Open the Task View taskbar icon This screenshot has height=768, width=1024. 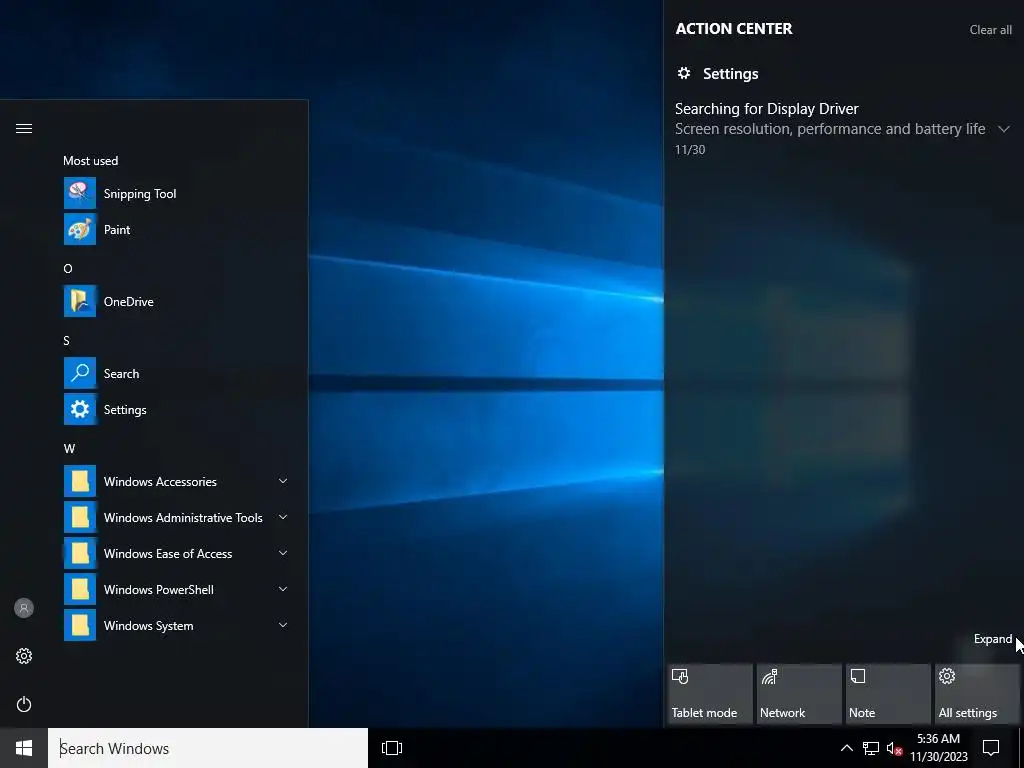(x=392, y=748)
